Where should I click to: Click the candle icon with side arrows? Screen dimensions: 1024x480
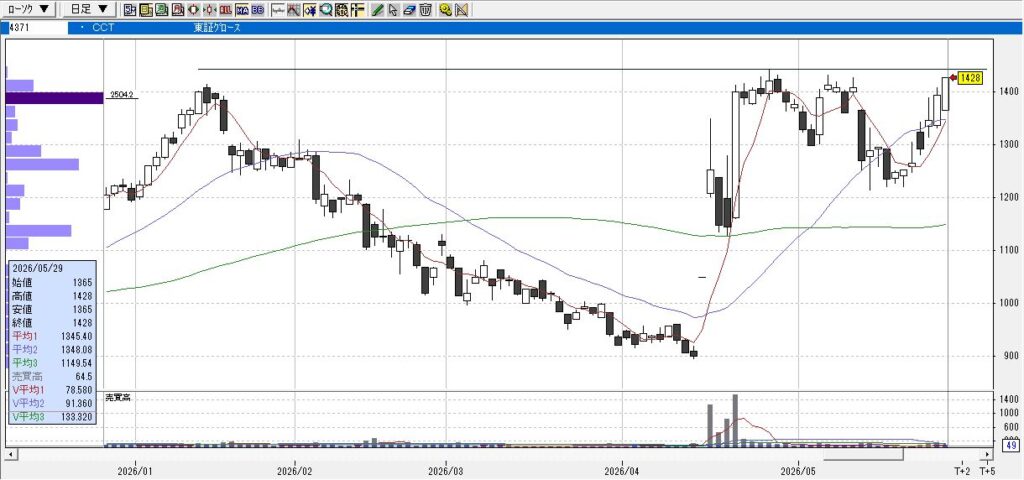(x=210, y=10)
